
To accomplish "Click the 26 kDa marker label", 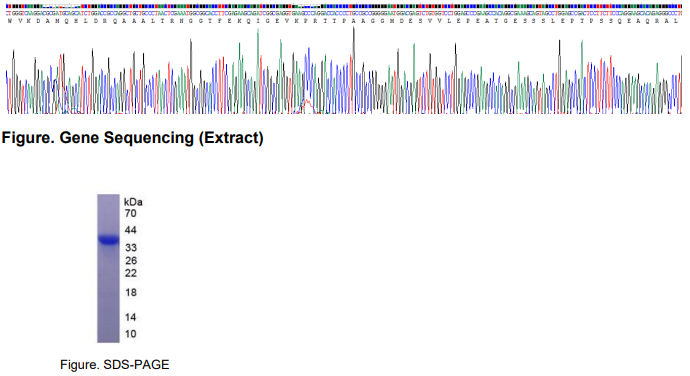I will click(131, 261).
